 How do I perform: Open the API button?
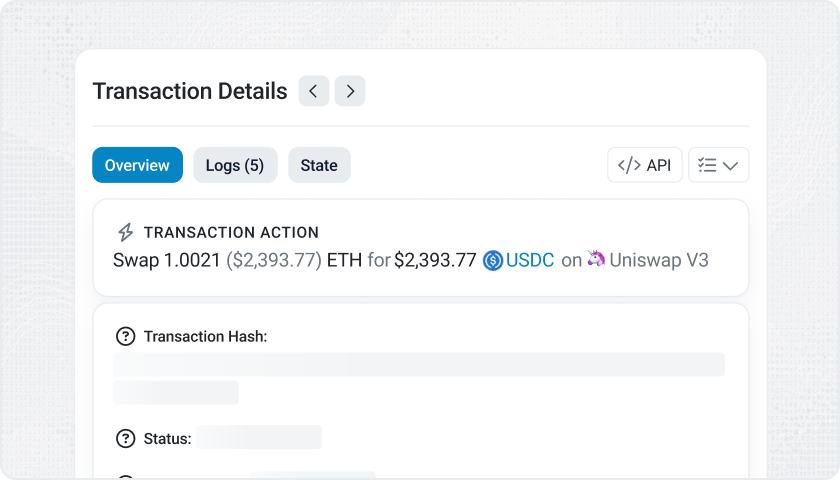point(644,165)
